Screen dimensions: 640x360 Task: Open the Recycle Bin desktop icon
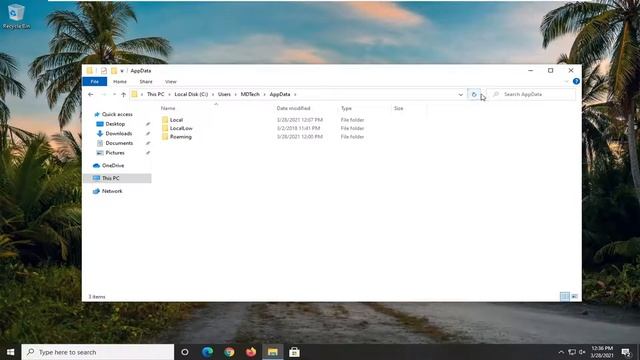(16, 16)
